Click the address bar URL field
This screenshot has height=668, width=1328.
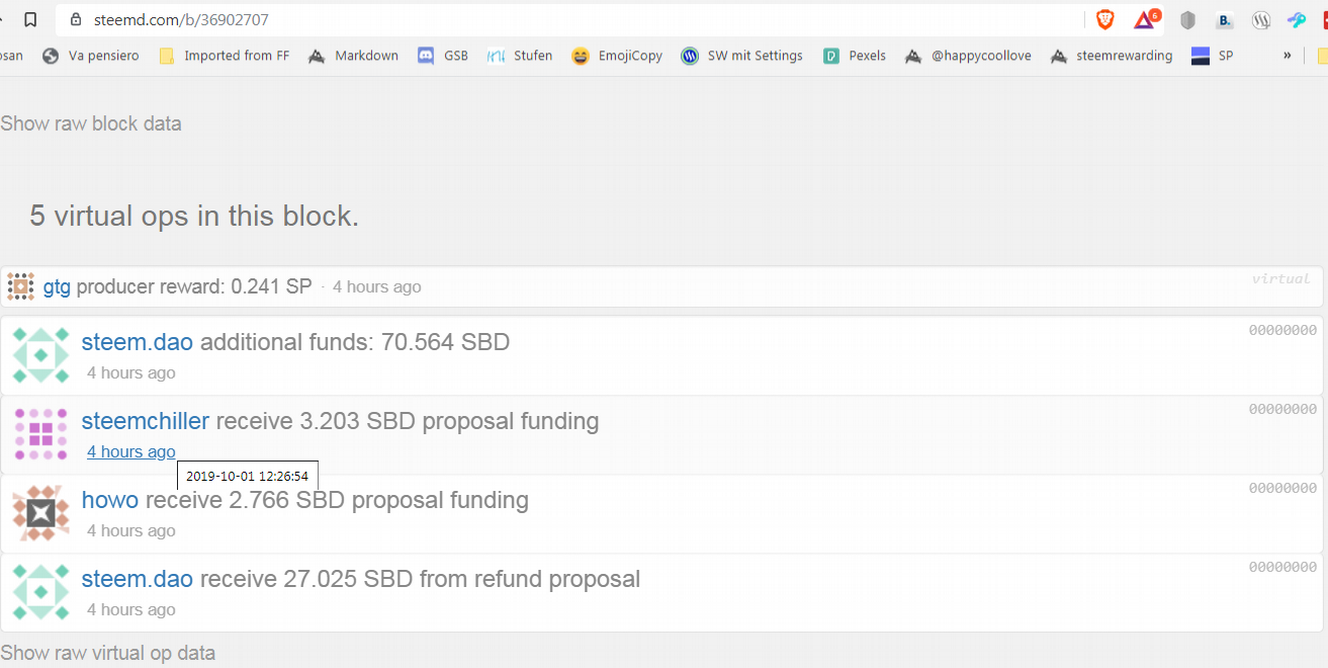pyautogui.click(x=500, y=20)
